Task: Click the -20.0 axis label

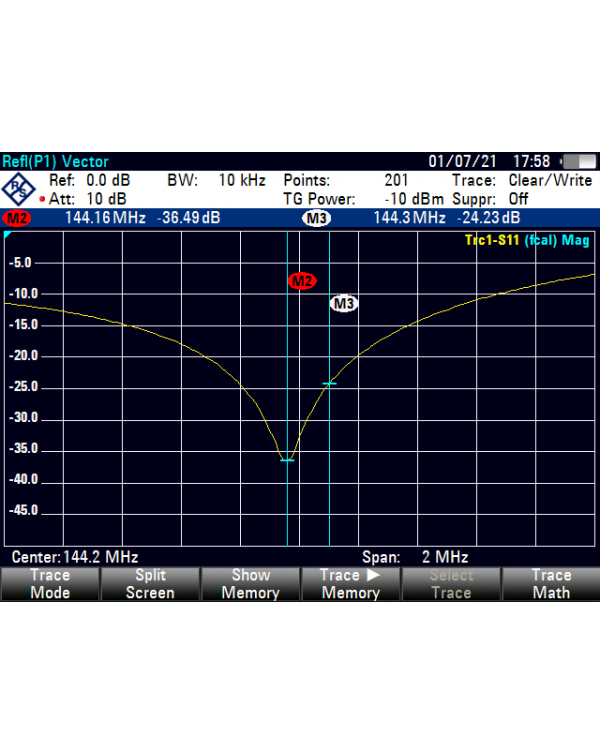Action: point(23,356)
